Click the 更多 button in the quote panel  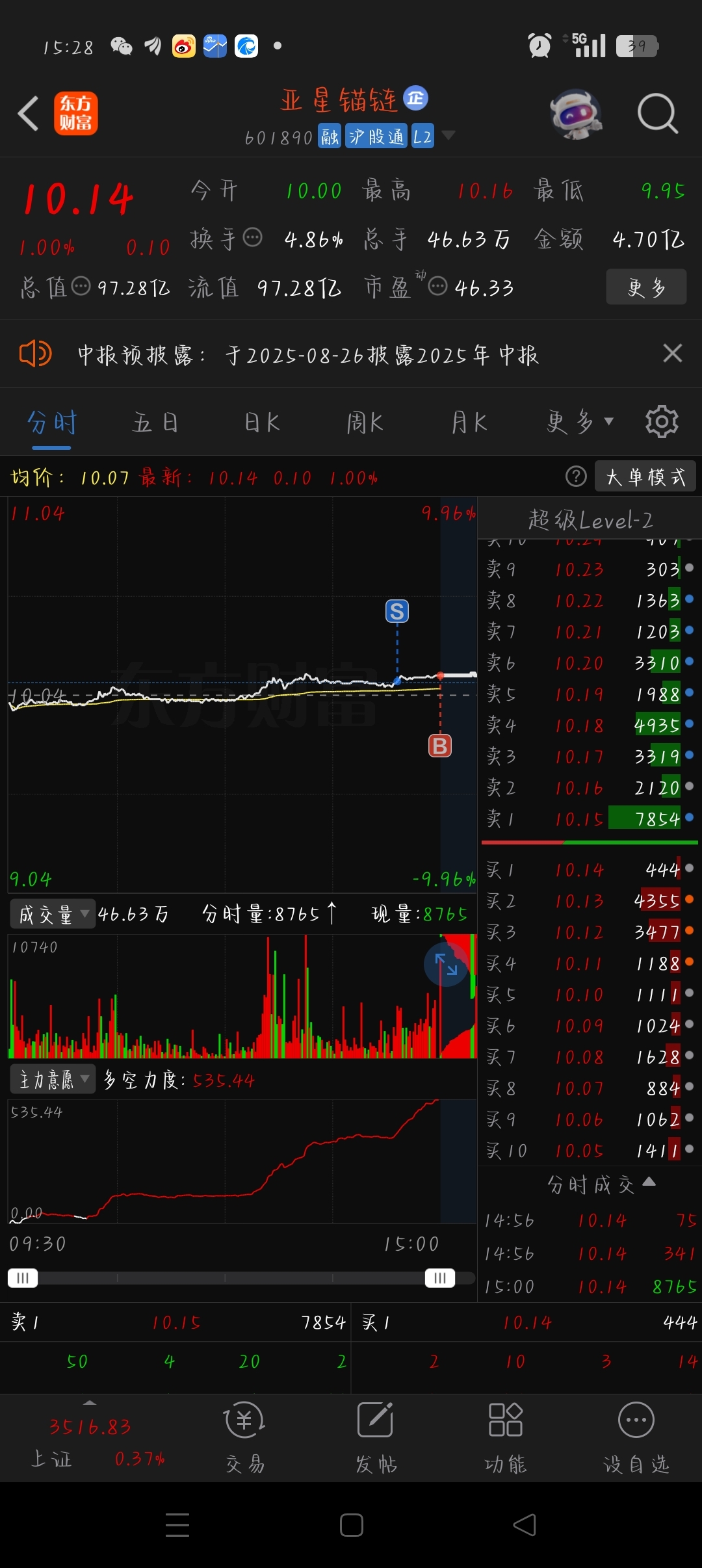point(646,287)
